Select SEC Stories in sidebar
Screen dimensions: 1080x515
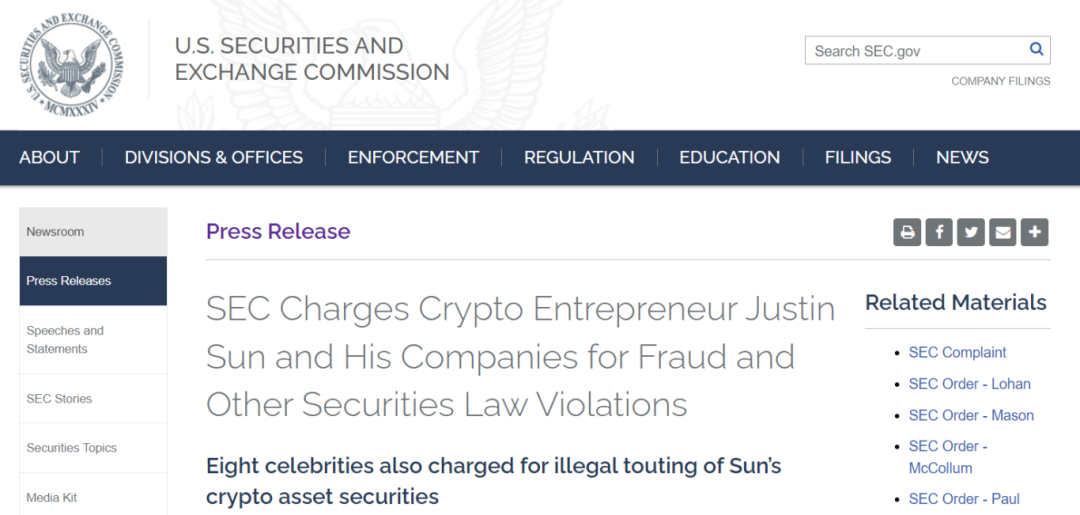(x=93, y=399)
